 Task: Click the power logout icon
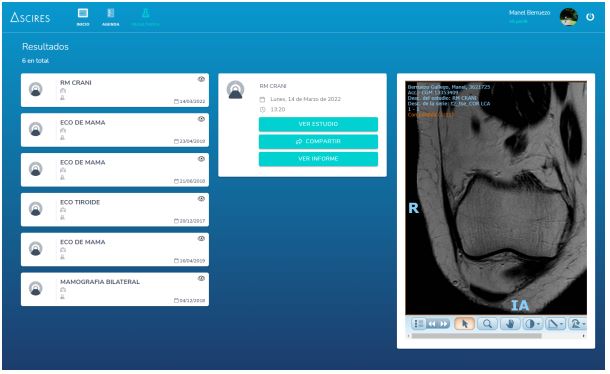coord(590,17)
